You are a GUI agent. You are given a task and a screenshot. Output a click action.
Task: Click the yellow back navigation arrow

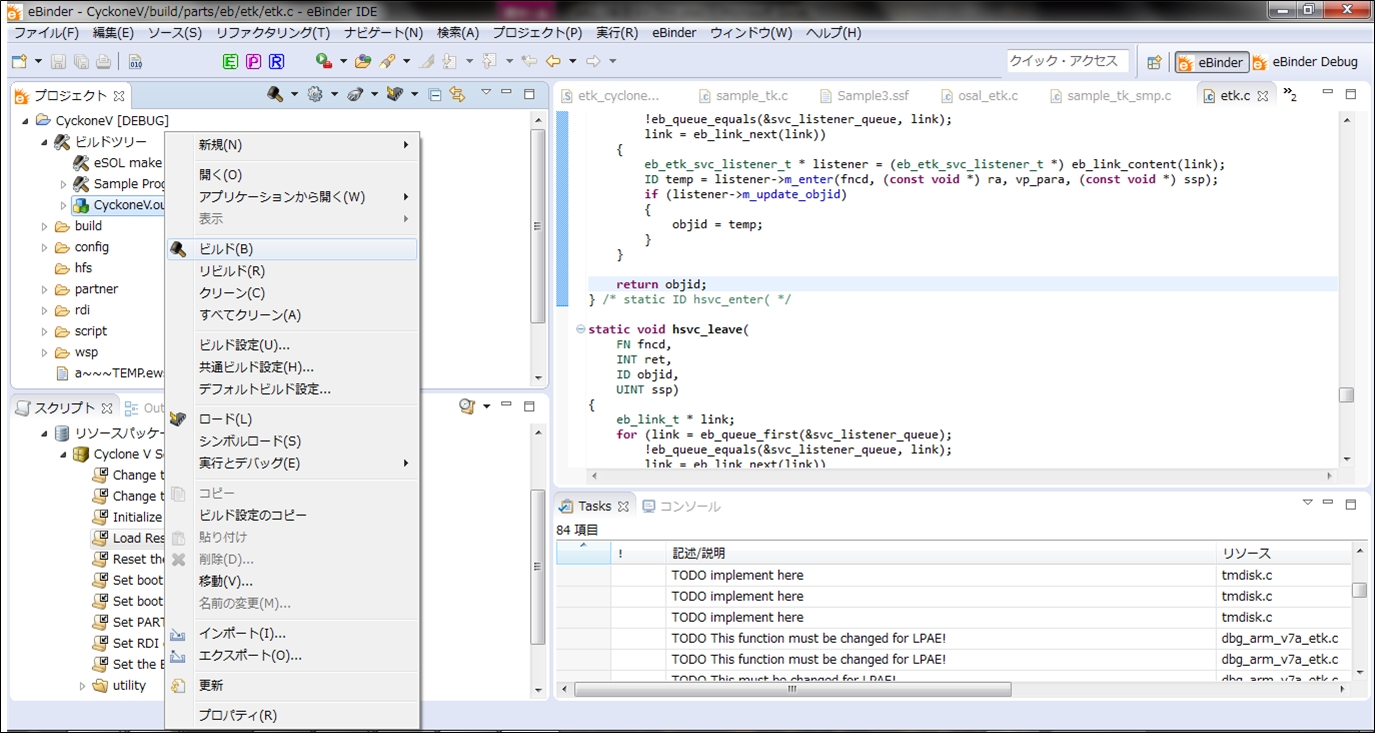(553, 62)
